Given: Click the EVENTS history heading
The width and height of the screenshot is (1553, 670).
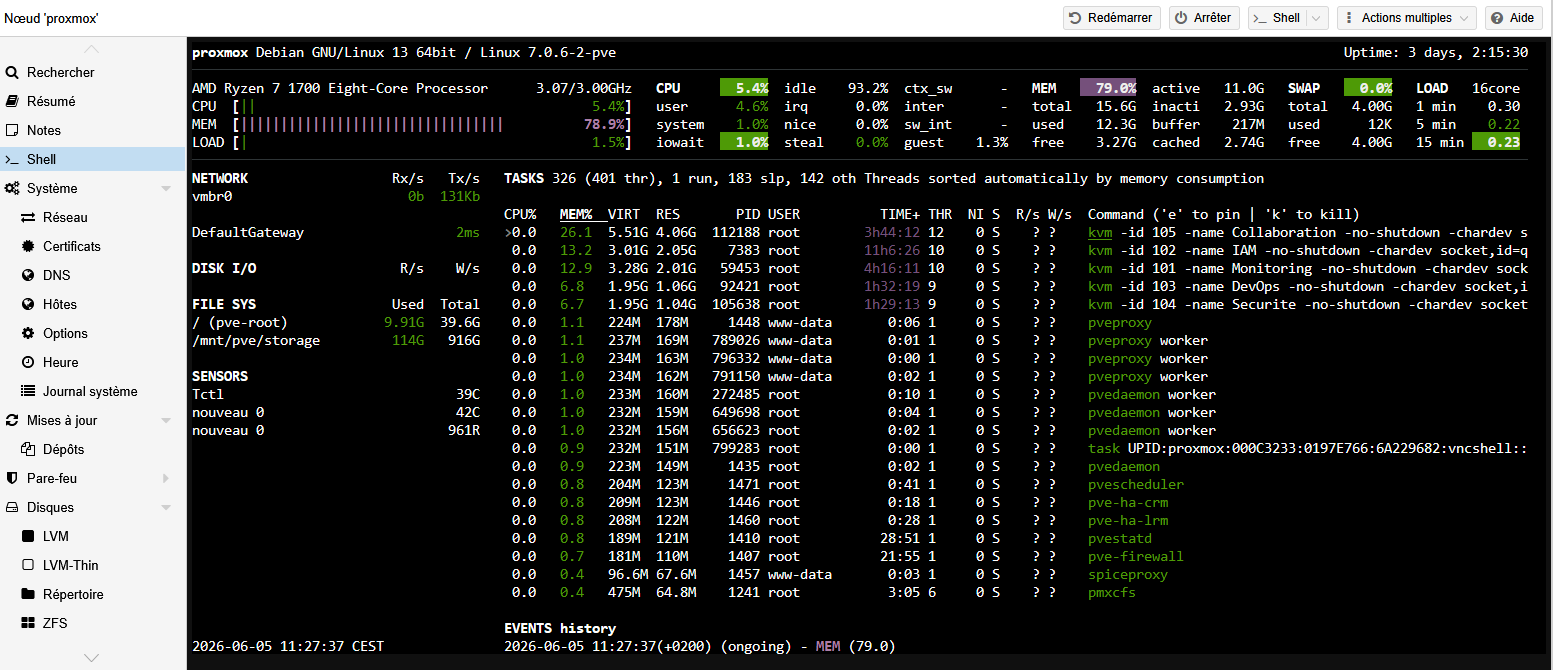Looking at the screenshot, I should [560, 628].
